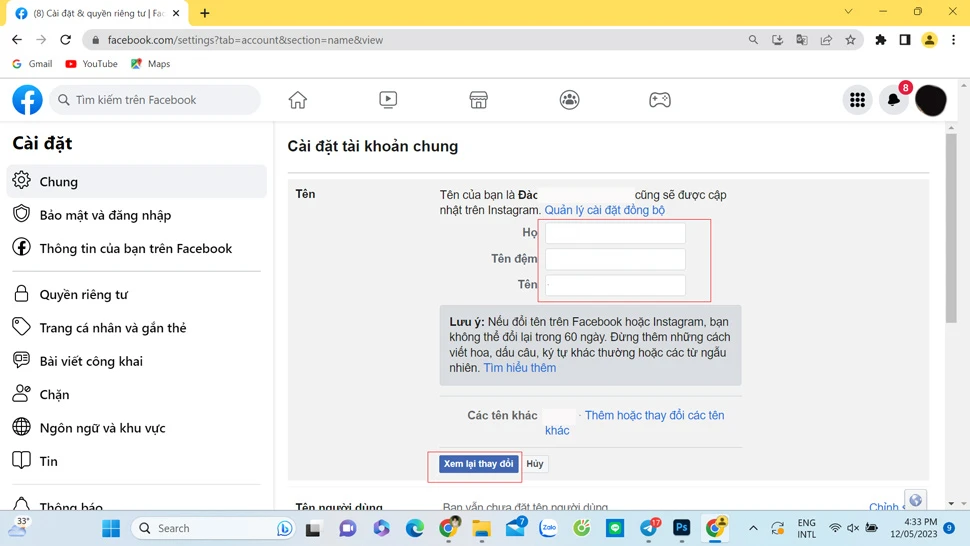Follow the Tìm hiểu thêm link
Image resolution: width=970 pixels, height=546 pixels.
click(519, 368)
